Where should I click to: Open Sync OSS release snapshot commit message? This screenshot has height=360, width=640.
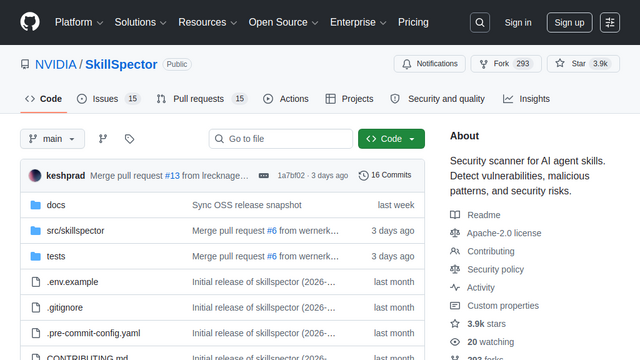tap(247, 205)
